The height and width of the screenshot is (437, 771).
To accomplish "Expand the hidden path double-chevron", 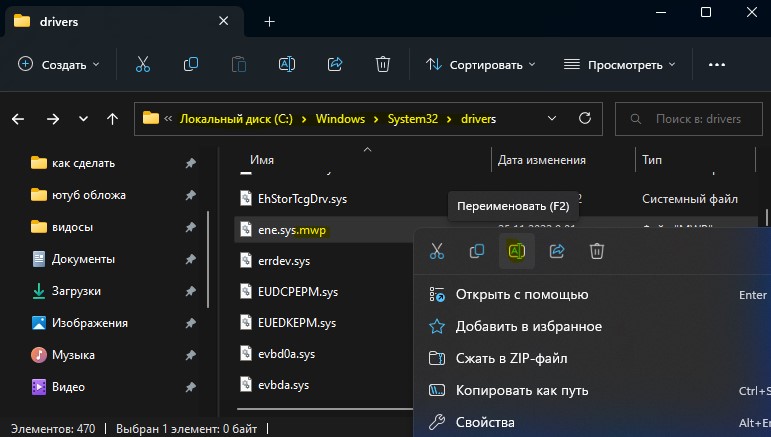I will (168, 118).
